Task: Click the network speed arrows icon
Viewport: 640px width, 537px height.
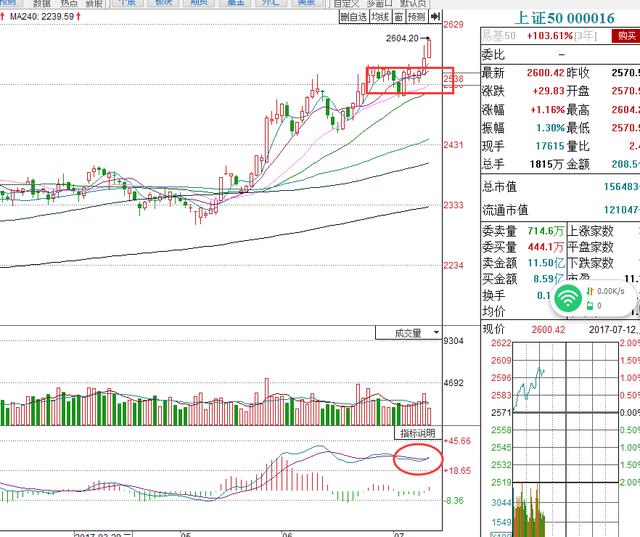Action: (589, 291)
